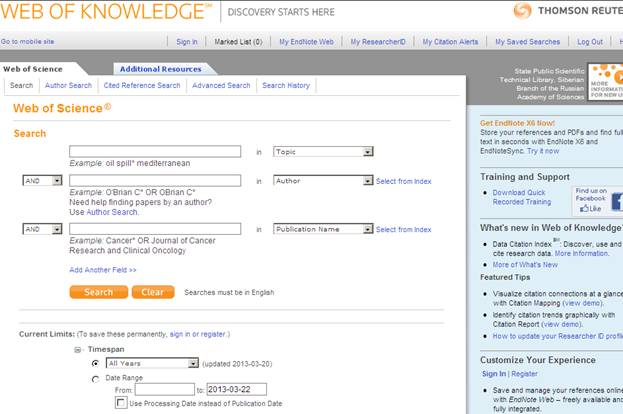This screenshot has height=414, width=623.
Task: Click Add Another Field link
Action: (103, 270)
